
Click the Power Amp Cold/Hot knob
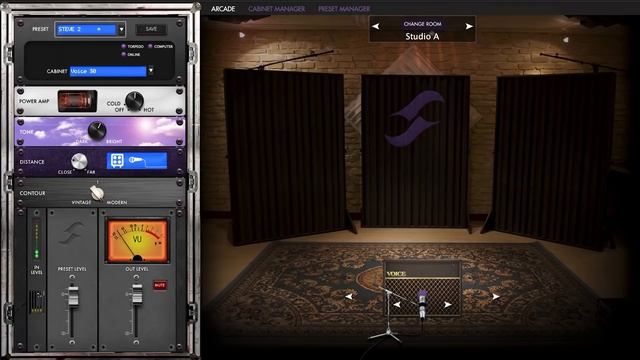point(134,101)
